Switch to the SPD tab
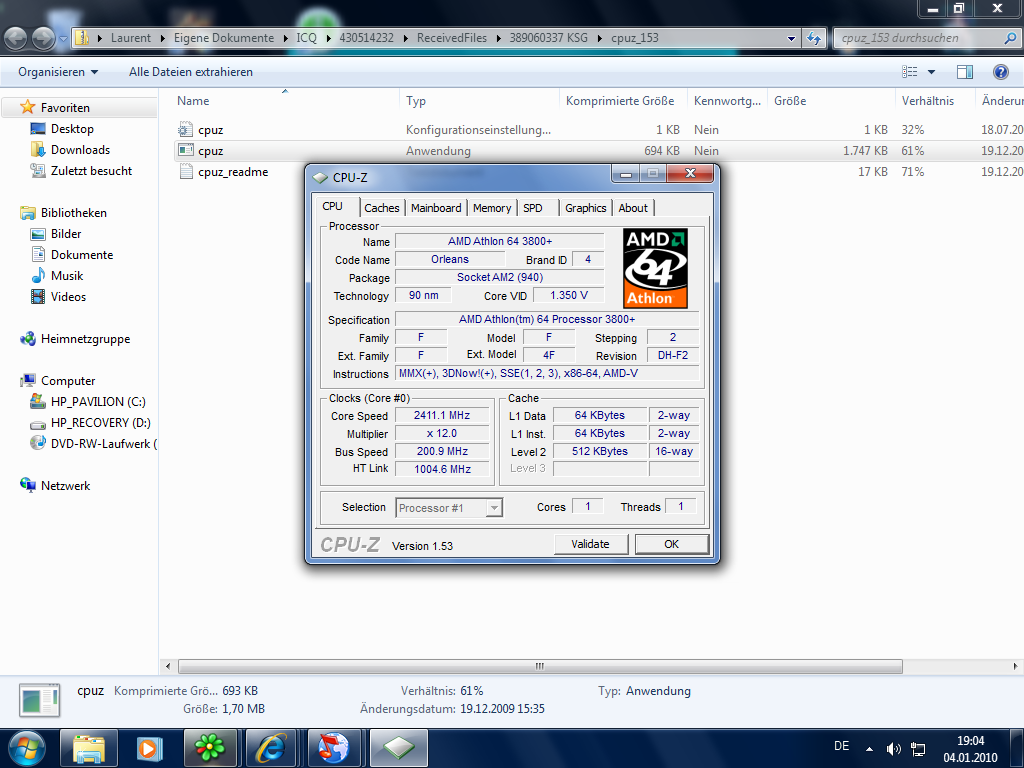1024x768 pixels. pyautogui.click(x=533, y=208)
